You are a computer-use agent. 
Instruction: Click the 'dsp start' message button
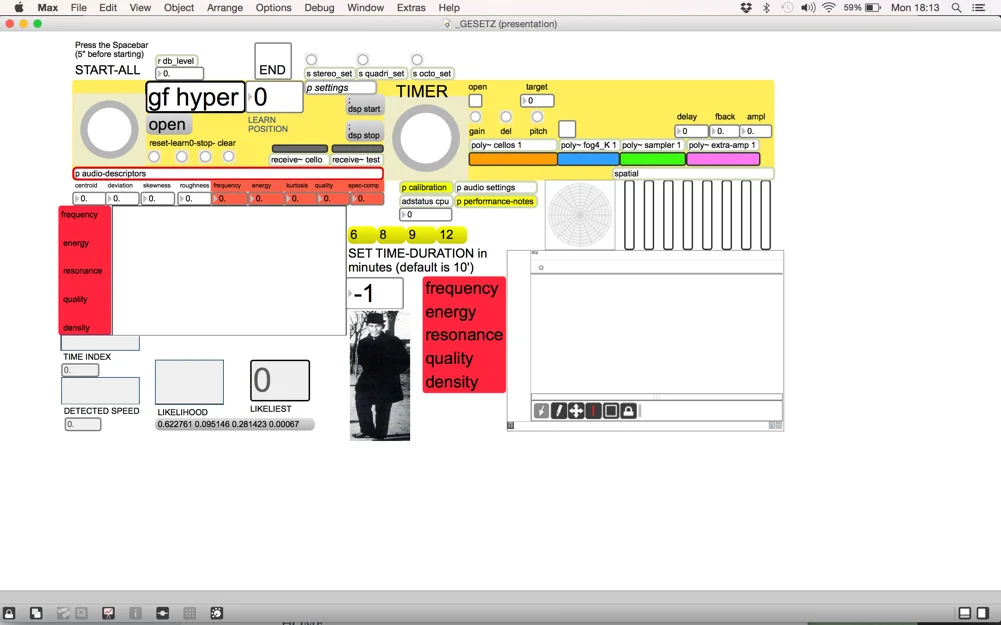(364, 107)
